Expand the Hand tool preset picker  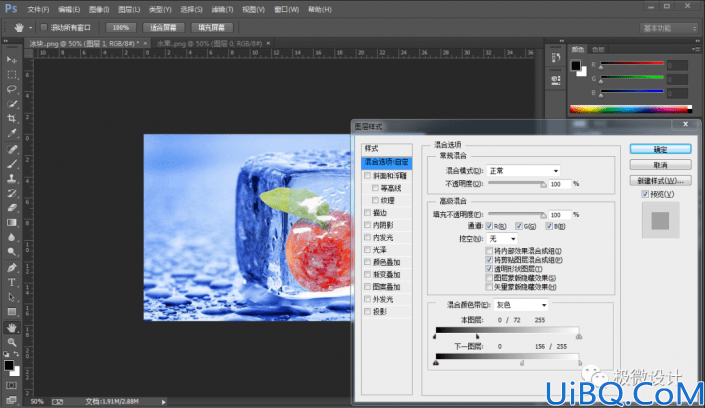[31, 28]
